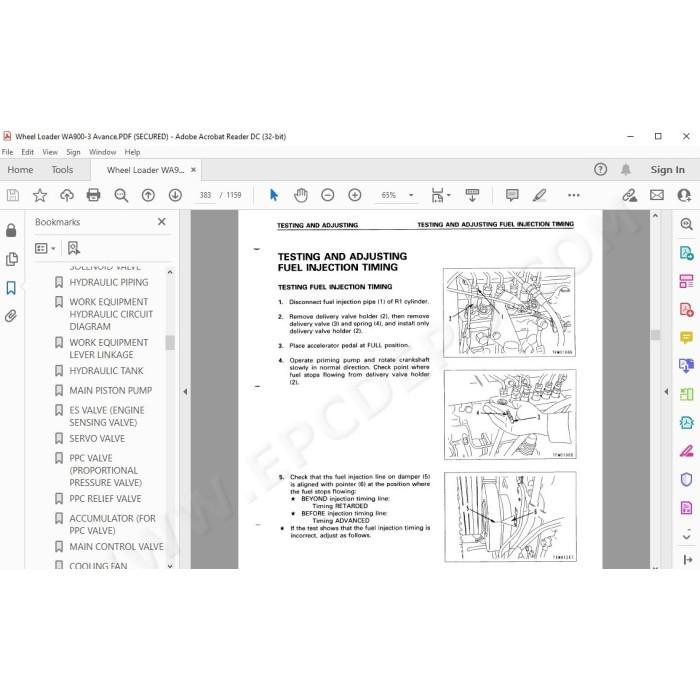The image size is (700, 700).
Task: Print the document with printer icon
Action: [93, 195]
